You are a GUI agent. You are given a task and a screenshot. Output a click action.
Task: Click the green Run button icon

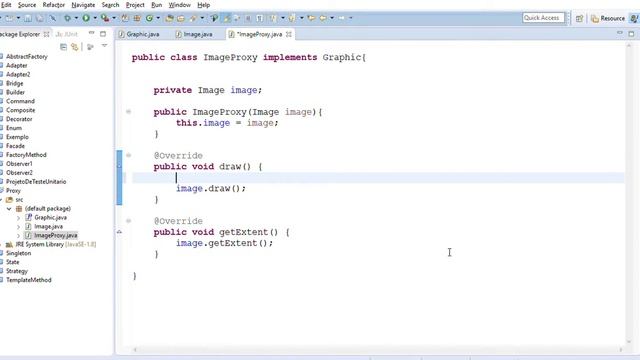pyautogui.click(x=86, y=18)
